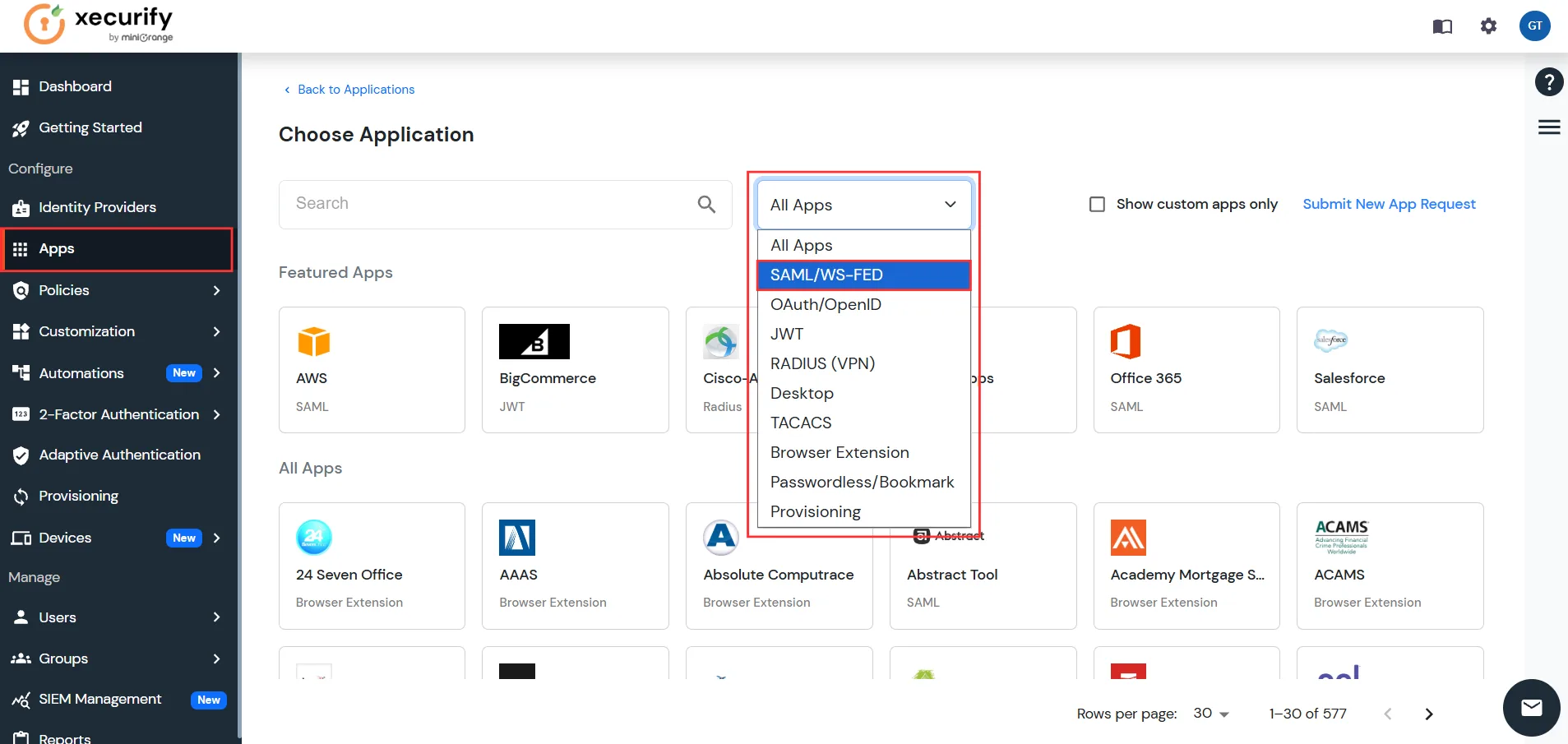
Task: Expand the Automations submenu chevron
Action: 216,372
